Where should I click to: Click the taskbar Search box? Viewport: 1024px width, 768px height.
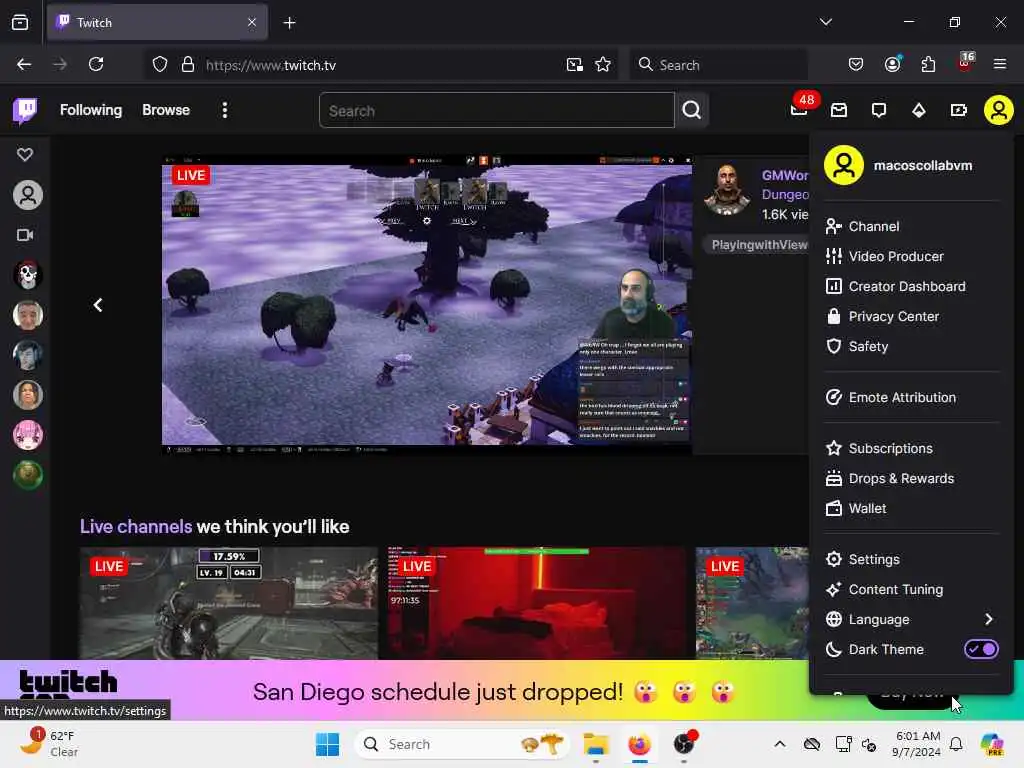pyautogui.click(x=462, y=744)
